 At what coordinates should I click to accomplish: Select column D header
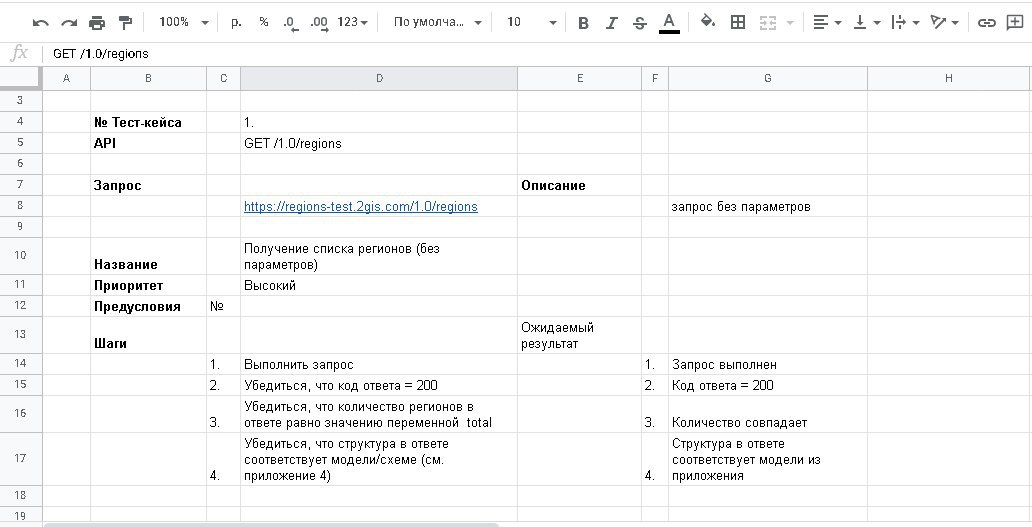coord(379,78)
